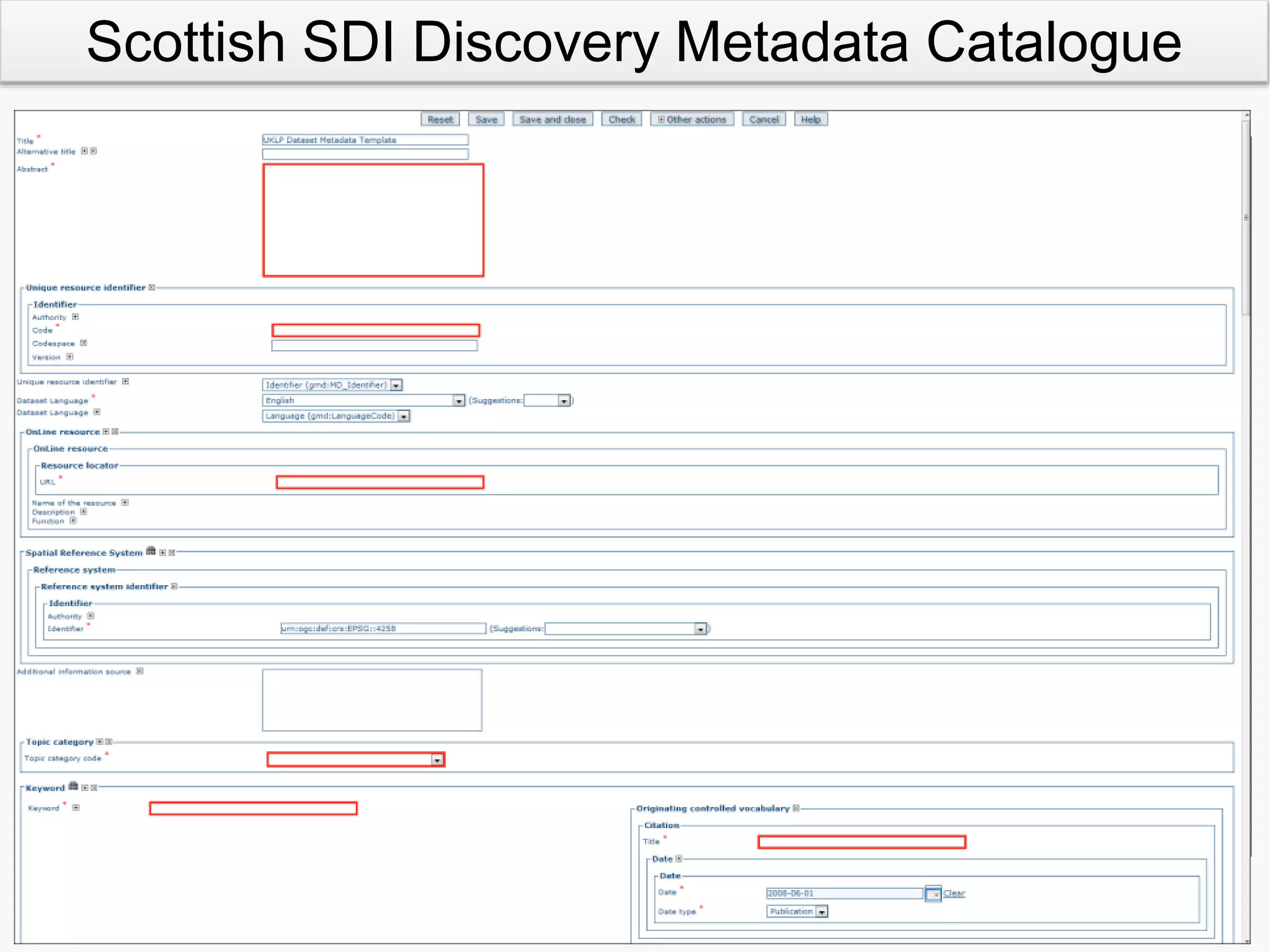Remove Alternative title with the x icon
Image resolution: width=1270 pixels, height=952 pixels.
click(x=94, y=151)
